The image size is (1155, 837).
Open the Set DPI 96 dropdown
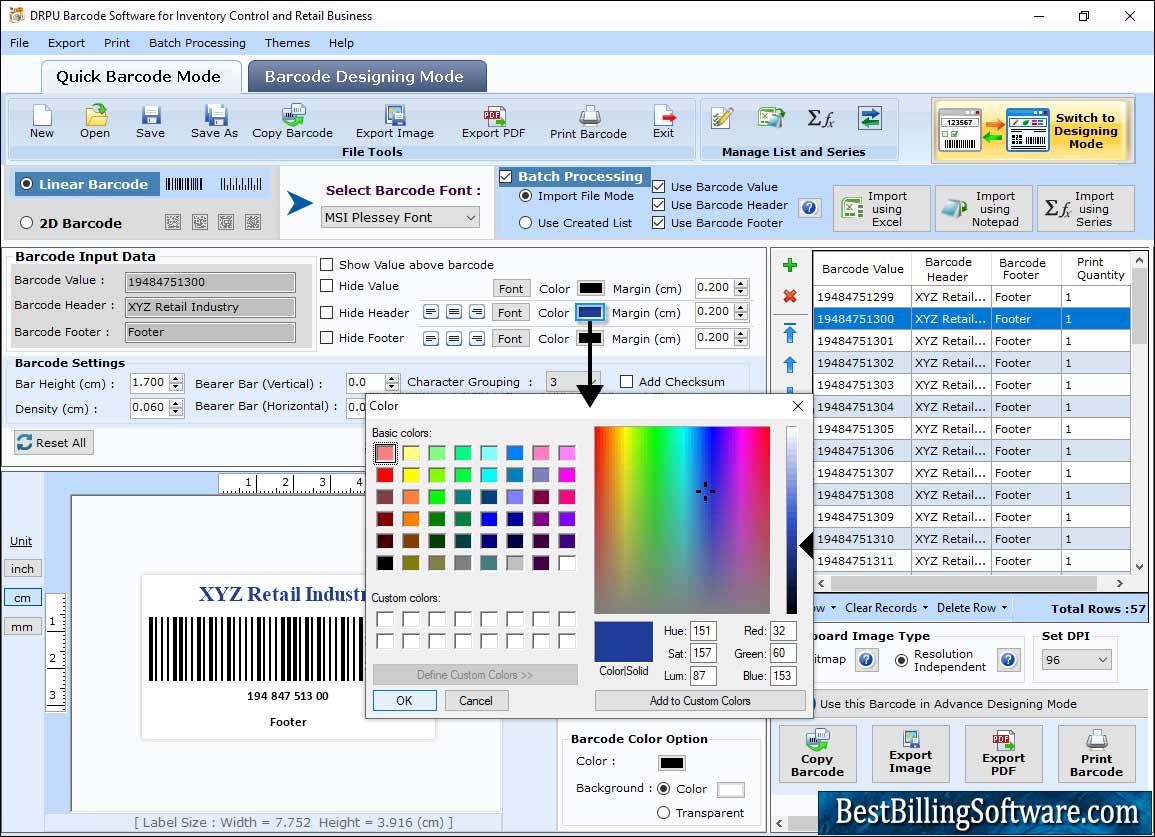1076,660
